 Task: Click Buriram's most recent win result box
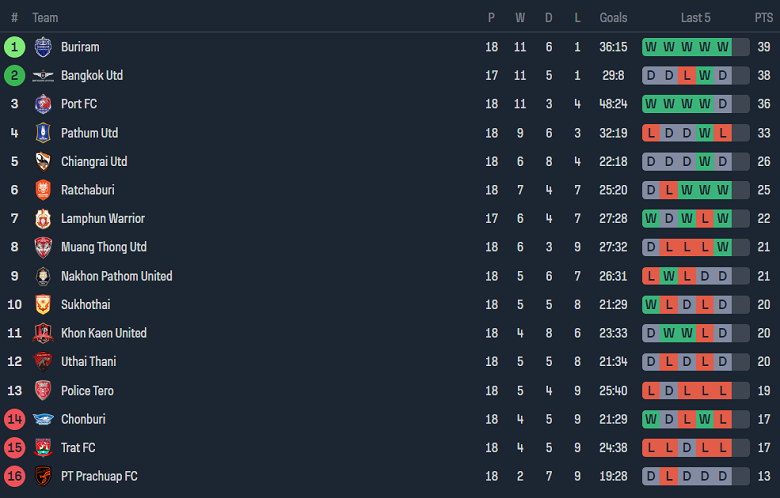(x=722, y=47)
